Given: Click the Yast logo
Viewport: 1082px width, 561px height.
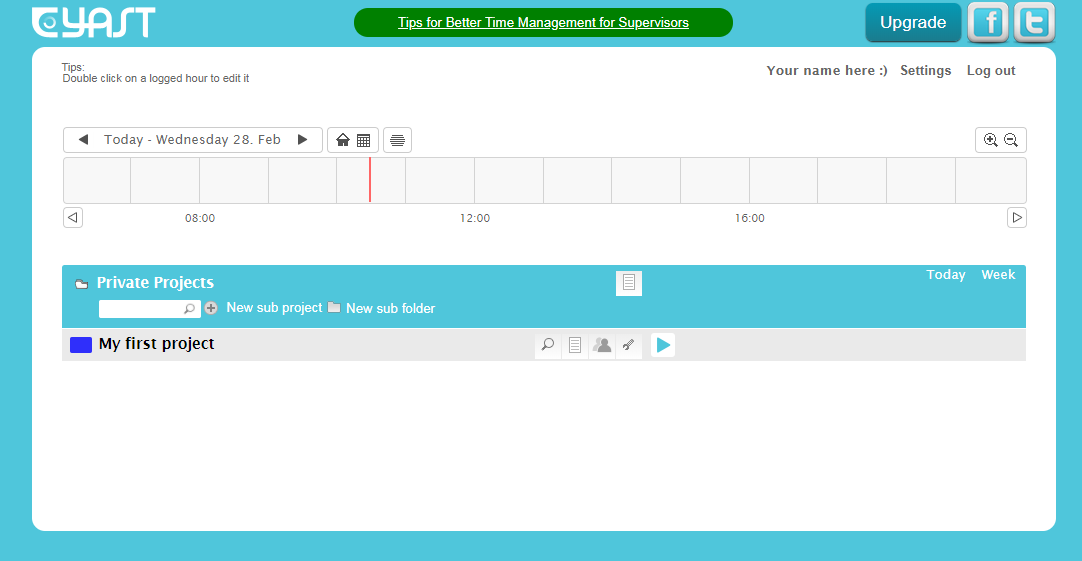Looking at the screenshot, I should (x=93, y=22).
